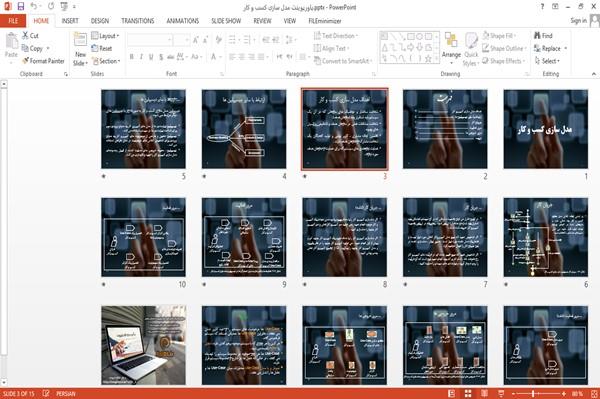Open Text Direction dropdown

(x=336, y=36)
